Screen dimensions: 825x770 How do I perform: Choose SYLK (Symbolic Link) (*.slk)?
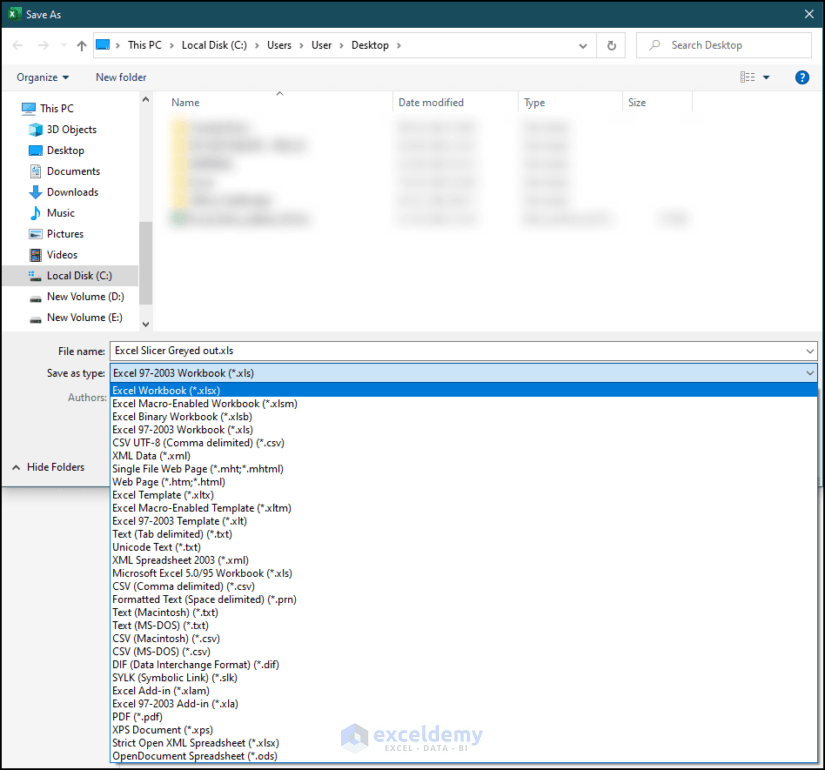click(x=464, y=678)
